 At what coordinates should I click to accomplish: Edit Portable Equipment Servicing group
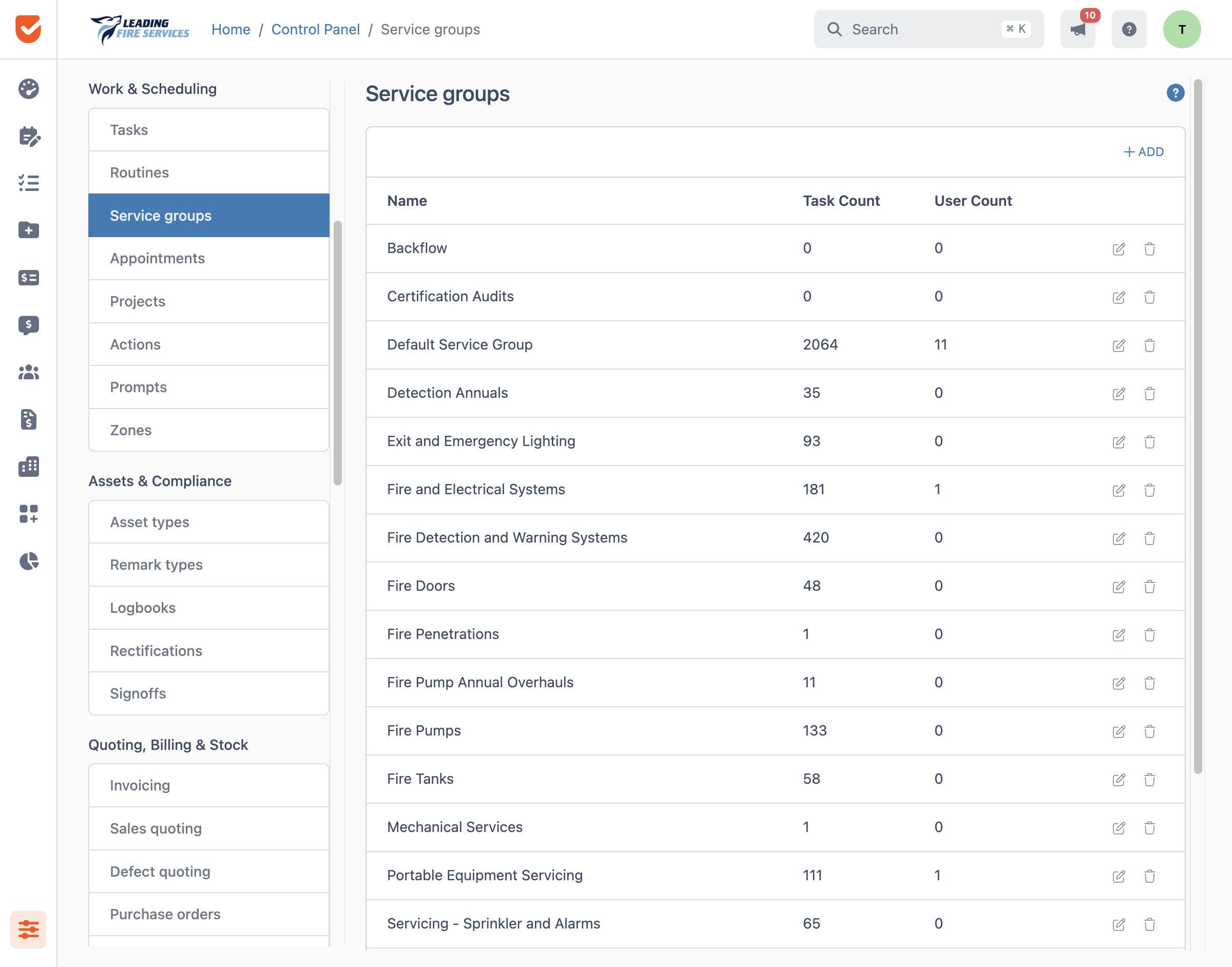(x=1119, y=876)
